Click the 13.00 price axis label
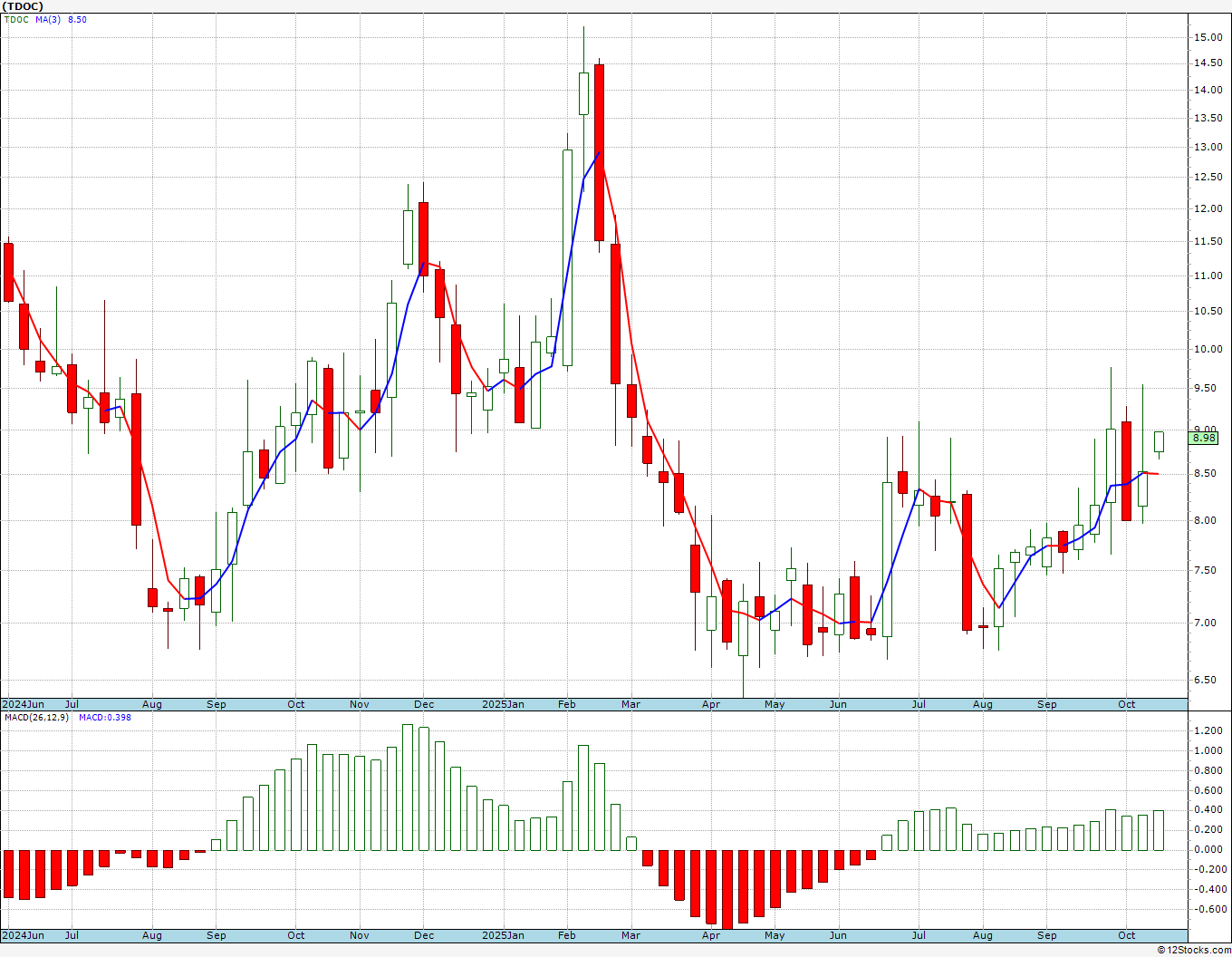This screenshot has width=1232, height=957. point(1208,147)
